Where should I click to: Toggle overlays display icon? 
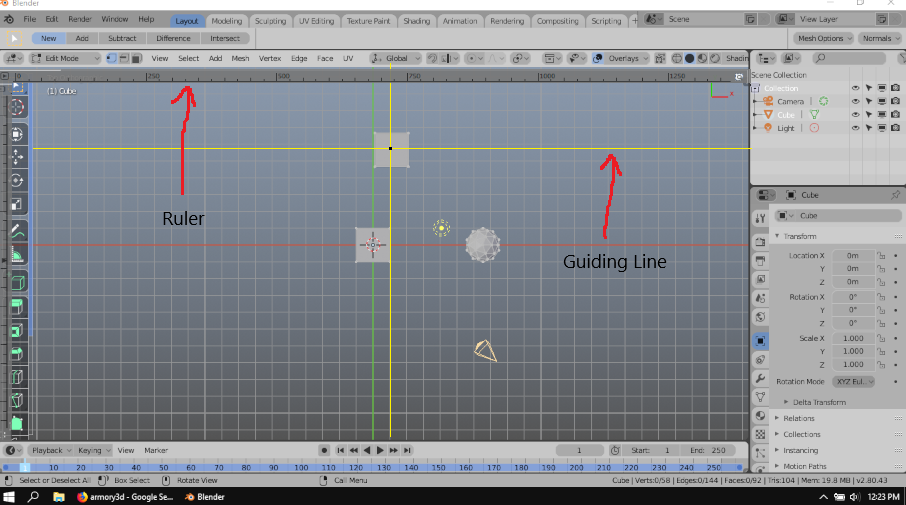(598, 58)
